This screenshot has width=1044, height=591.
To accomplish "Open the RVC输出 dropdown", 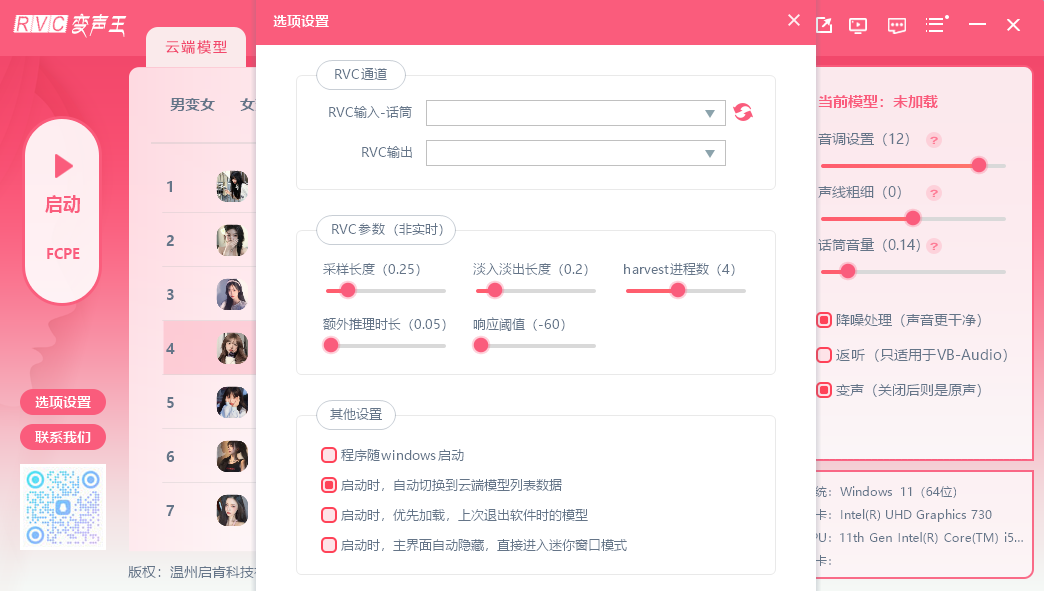I will point(575,152).
